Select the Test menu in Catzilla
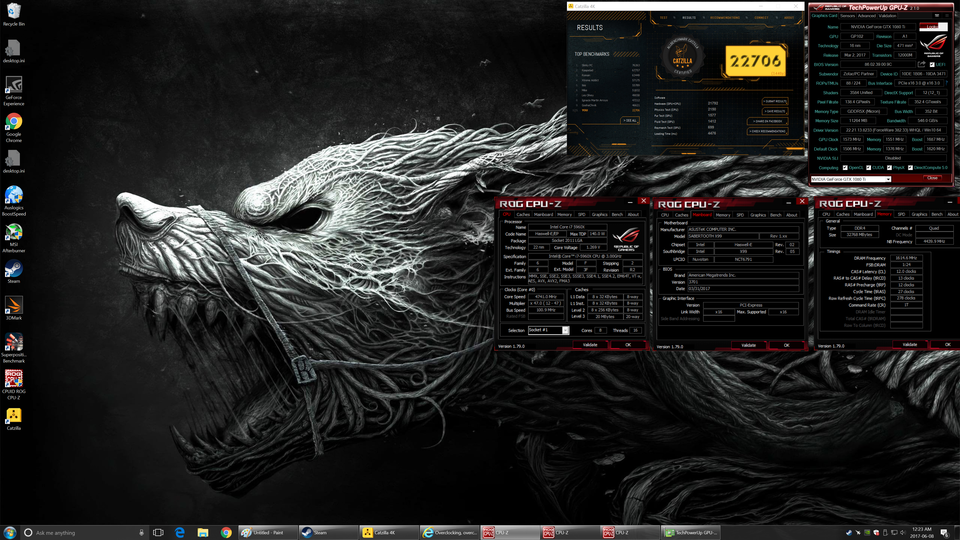Image resolution: width=960 pixels, height=540 pixels. [664, 18]
